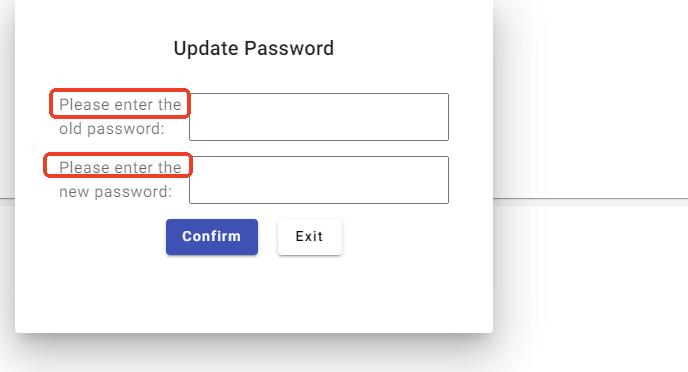This screenshot has height=372, width=688.
Task: Click the red outline around old password label
Action: tap(120, 89)
